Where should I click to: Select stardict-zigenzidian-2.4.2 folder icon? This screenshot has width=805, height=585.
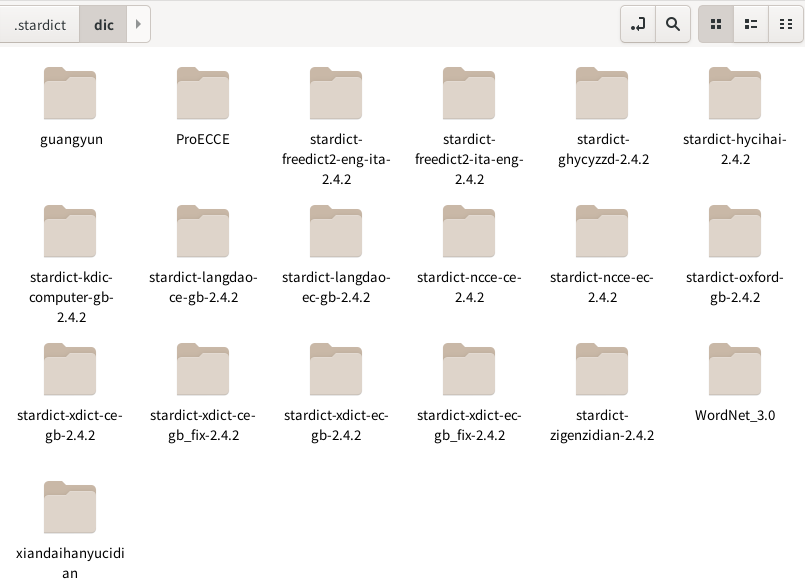click(x=602, y=369)
